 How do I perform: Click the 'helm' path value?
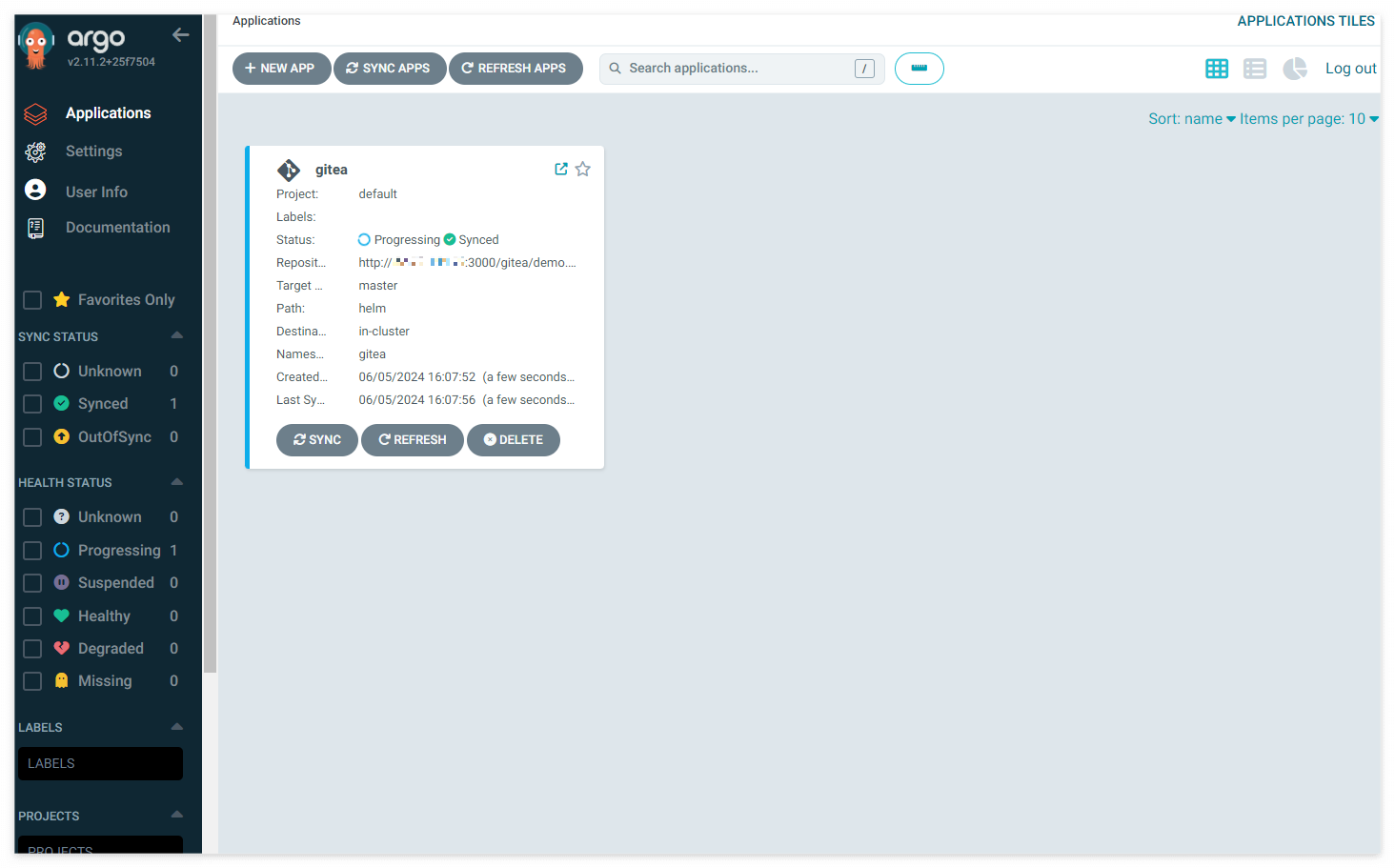pos(373,309)
